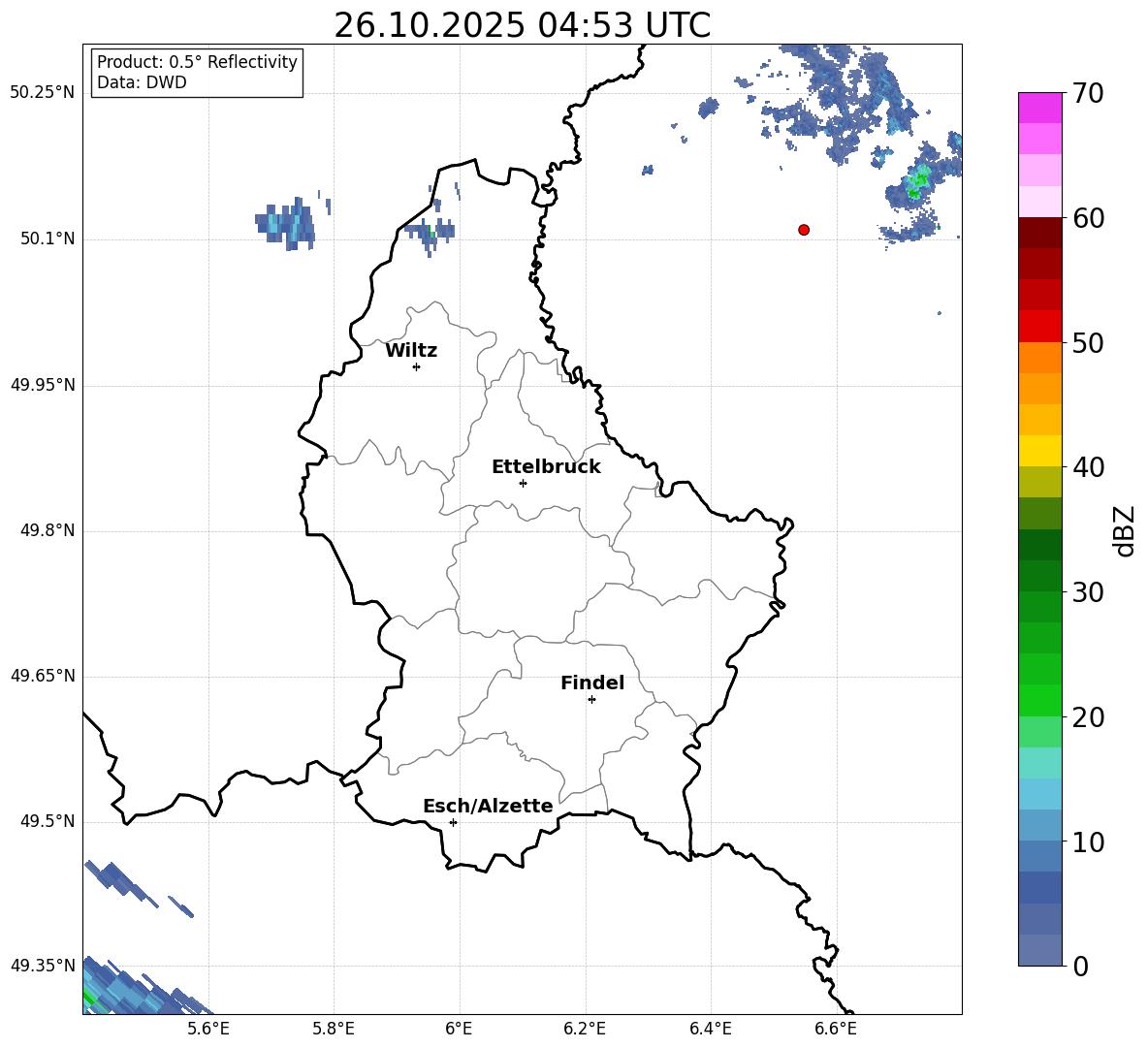Click the magenta swatch at top of colorbar
This screenshot has width=1148, height=1048.
(x=1039, y=108)
